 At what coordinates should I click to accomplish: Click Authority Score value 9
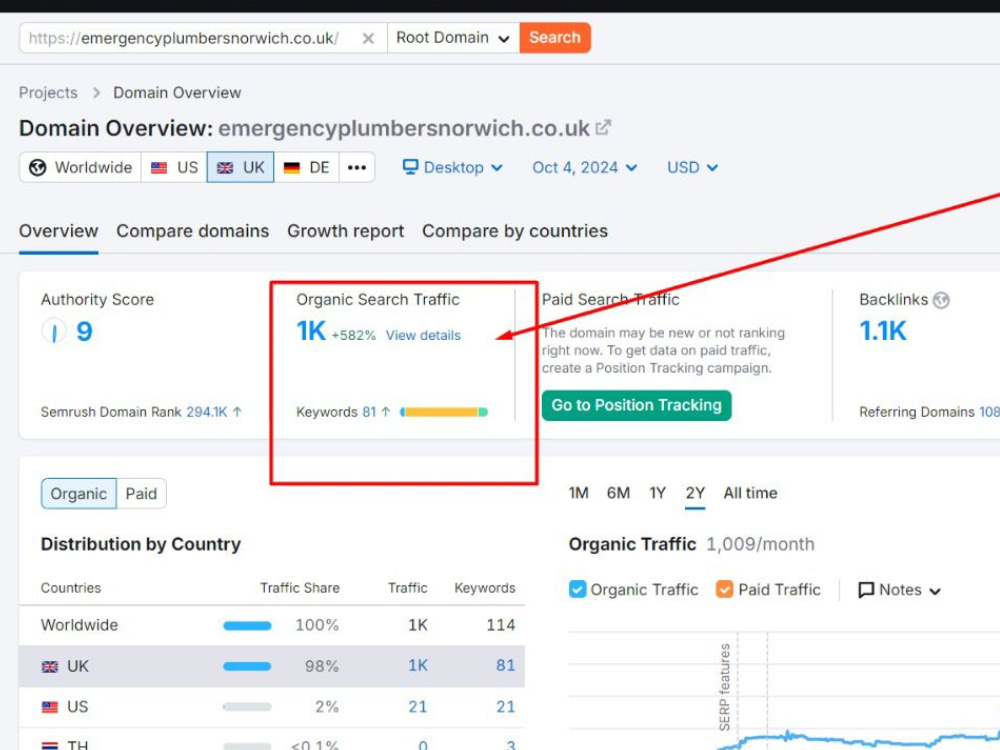coord(84,332)
